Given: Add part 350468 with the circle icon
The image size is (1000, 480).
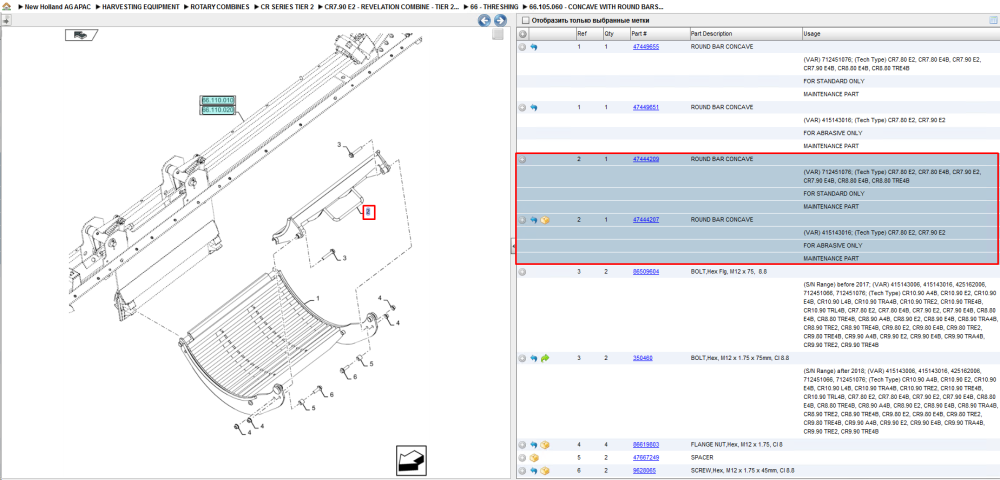Looking at the screenshot, I should click(522, 358).
